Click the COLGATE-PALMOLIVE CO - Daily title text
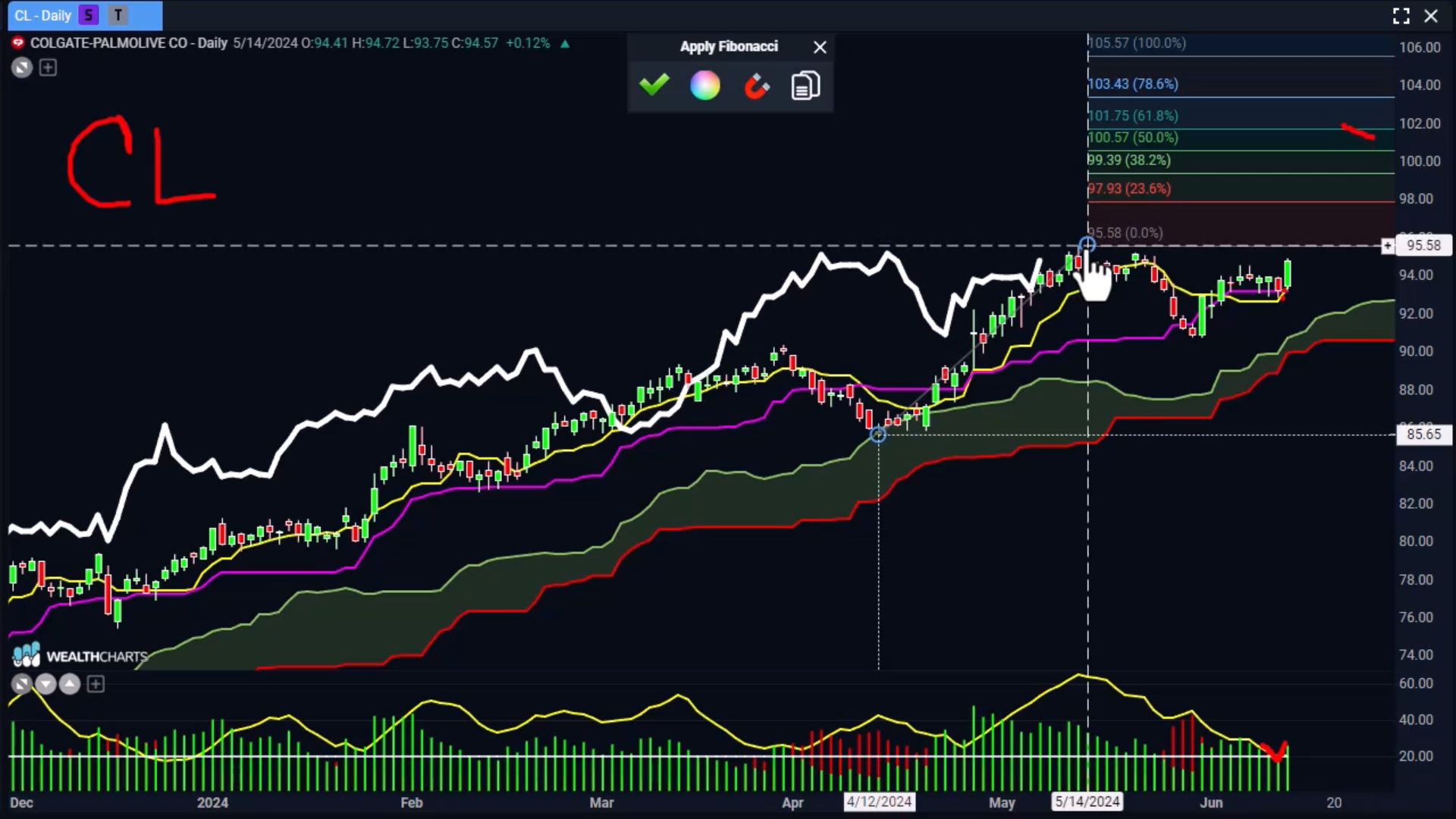Viewport: 1456px width, 819px height. click(129, 43)
